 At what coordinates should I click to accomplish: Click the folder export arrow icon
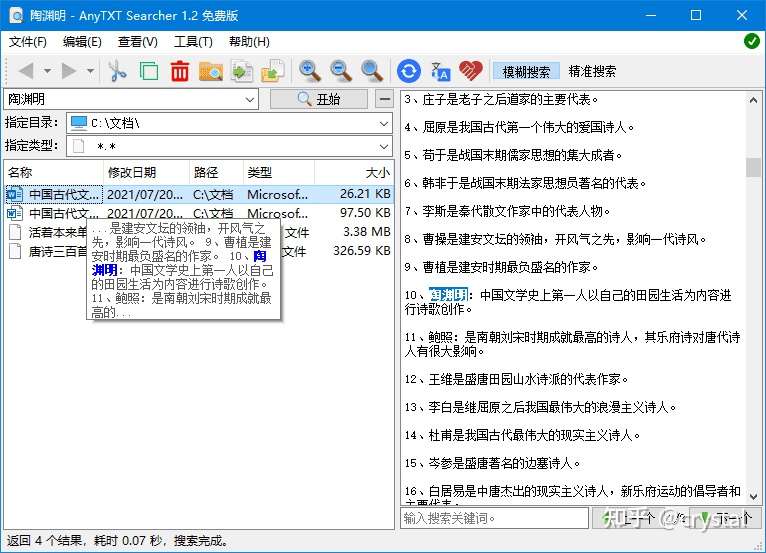[273, 71]
